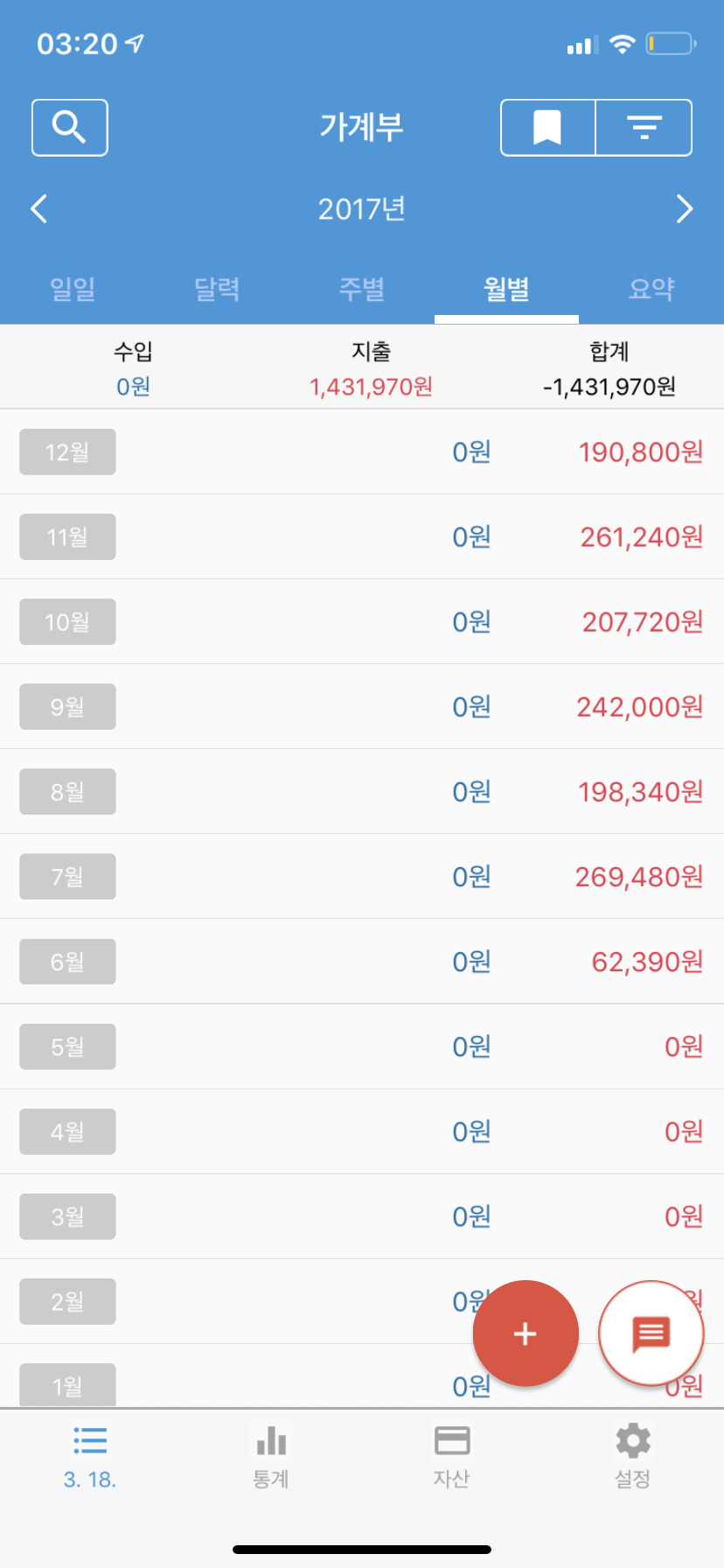Switch to the 주별 weekly tab

[362, 289]
